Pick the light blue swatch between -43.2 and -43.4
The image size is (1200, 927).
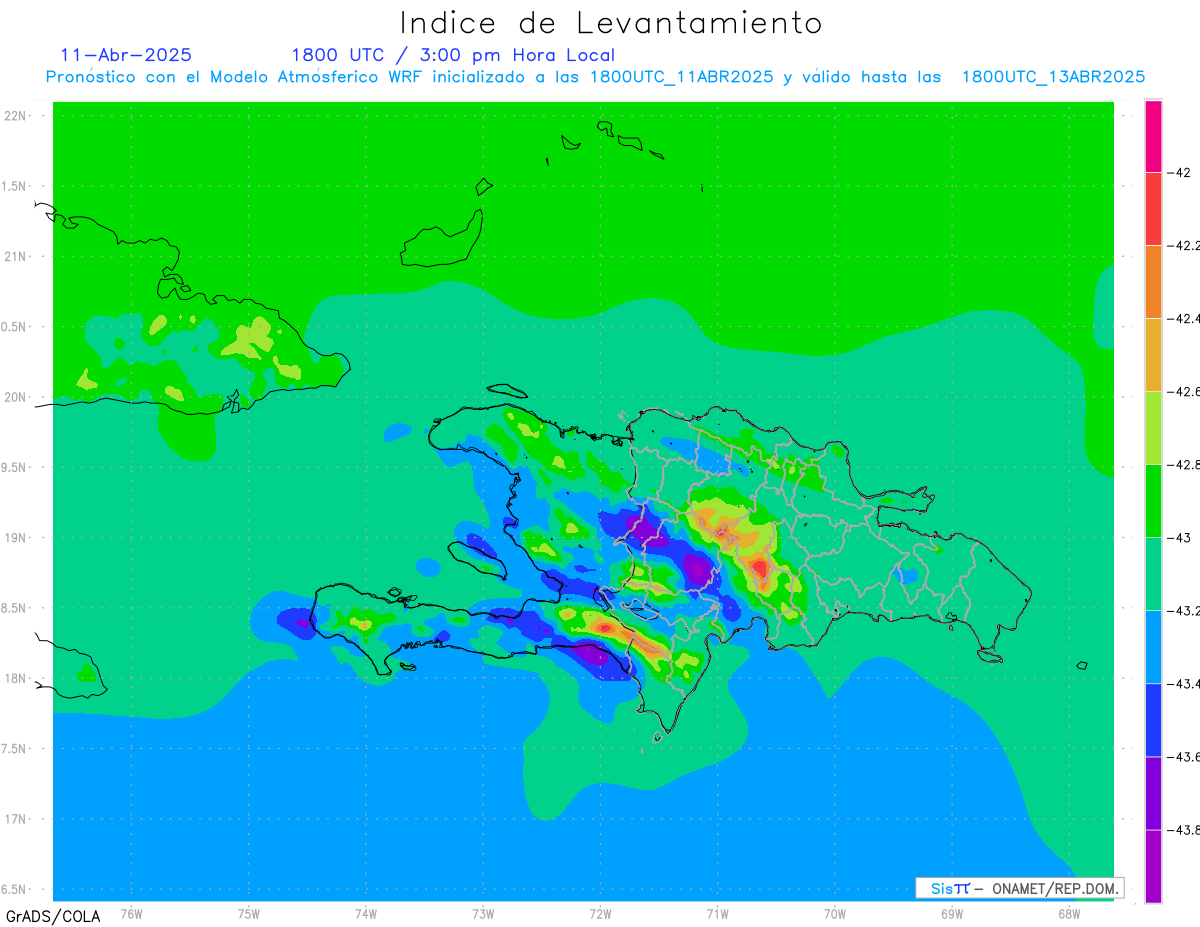[1153, 646]
